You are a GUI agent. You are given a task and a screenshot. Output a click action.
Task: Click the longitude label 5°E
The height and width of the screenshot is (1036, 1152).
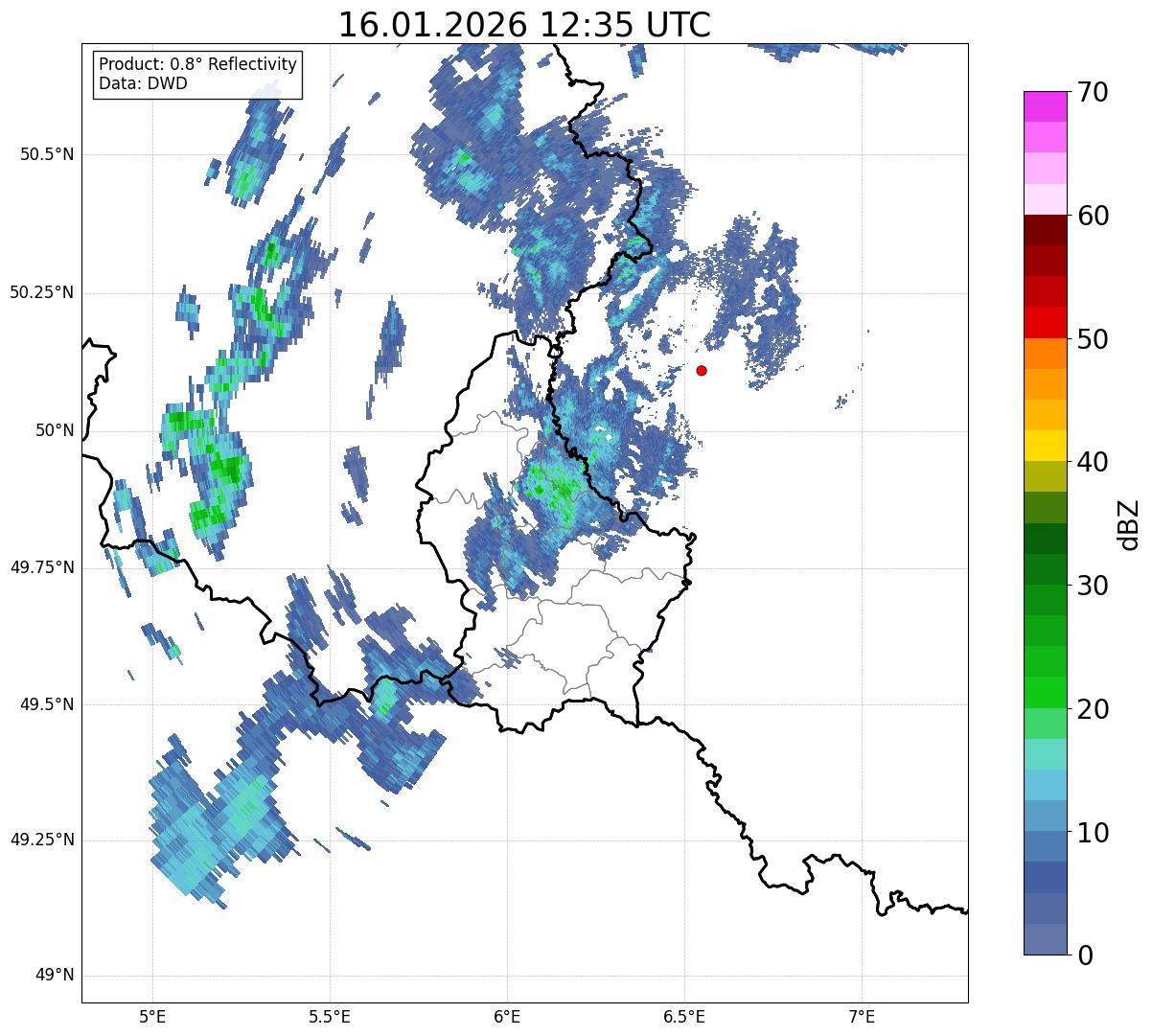[152, 1016]
